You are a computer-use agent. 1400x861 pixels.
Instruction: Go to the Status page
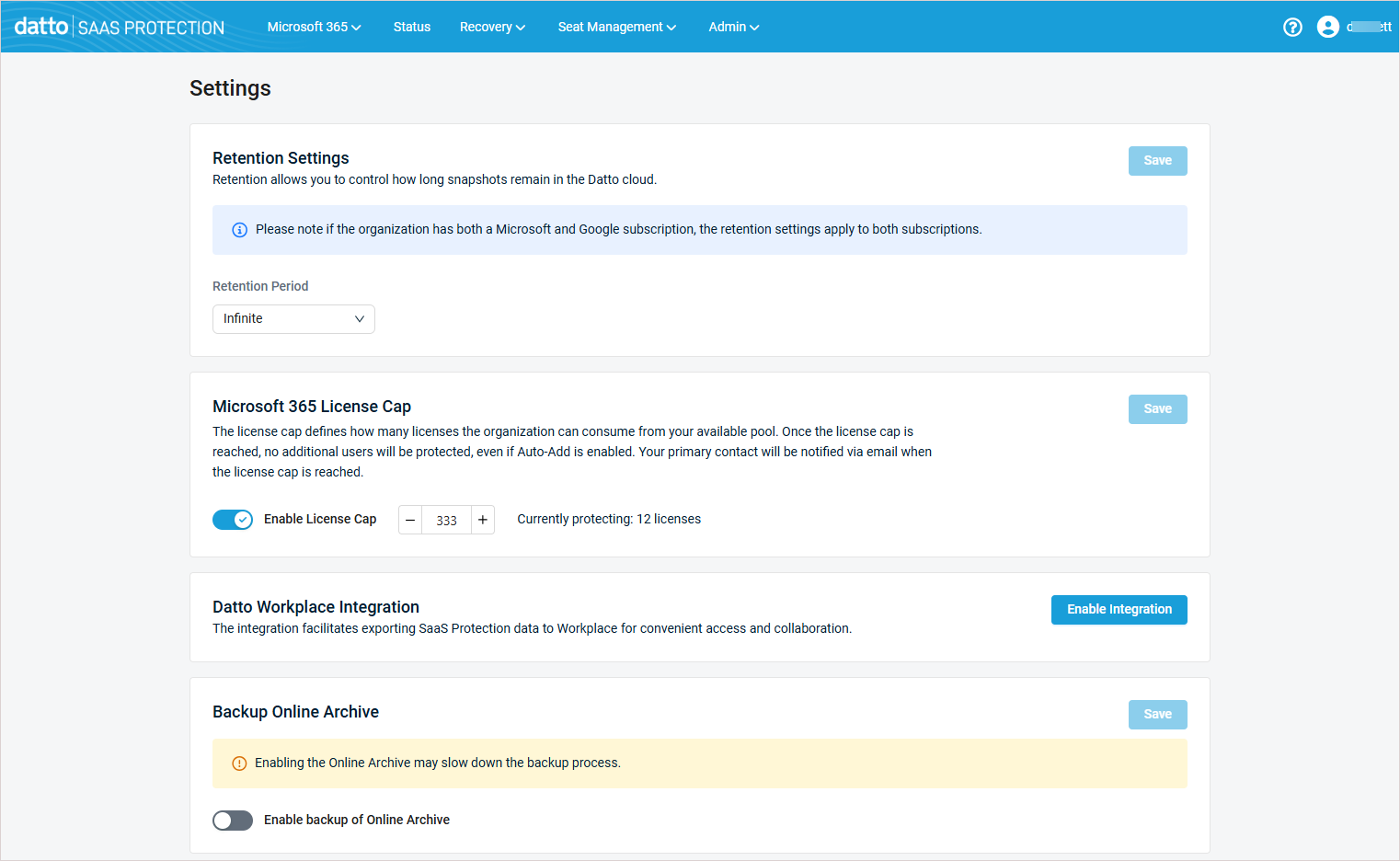coord(412,27)
